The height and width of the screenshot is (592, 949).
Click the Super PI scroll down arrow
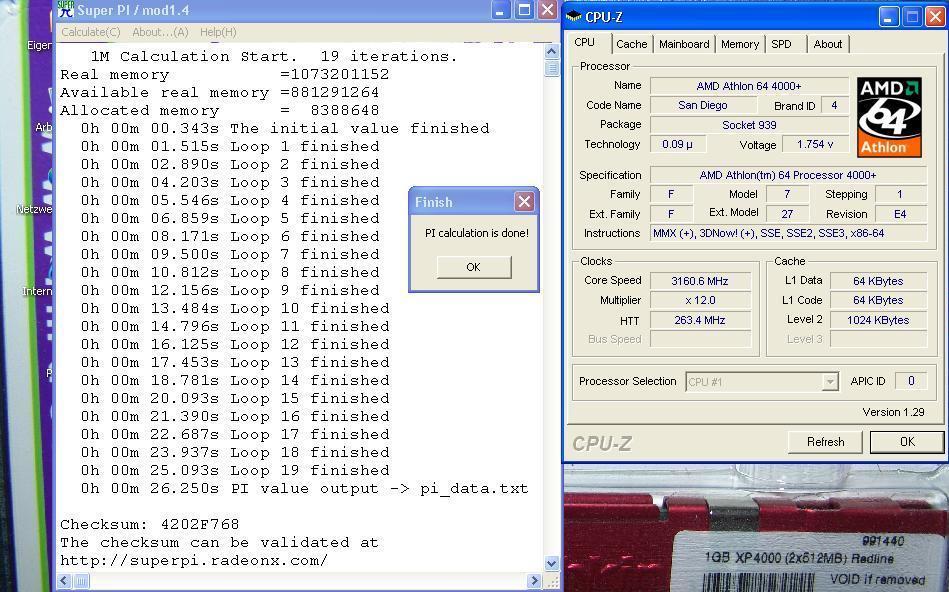pos(551,563)
